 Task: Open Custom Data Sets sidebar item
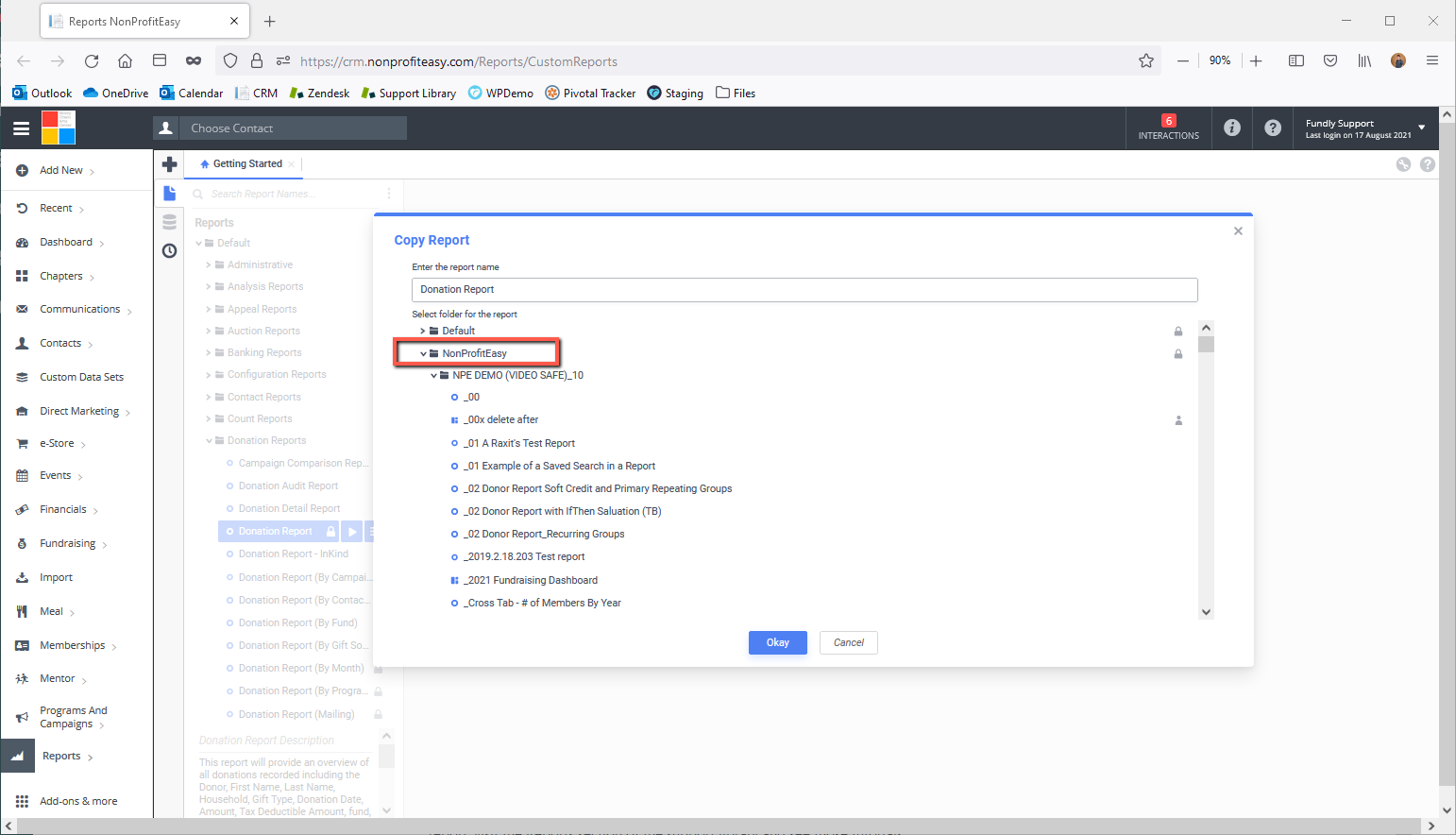(81, 378)
